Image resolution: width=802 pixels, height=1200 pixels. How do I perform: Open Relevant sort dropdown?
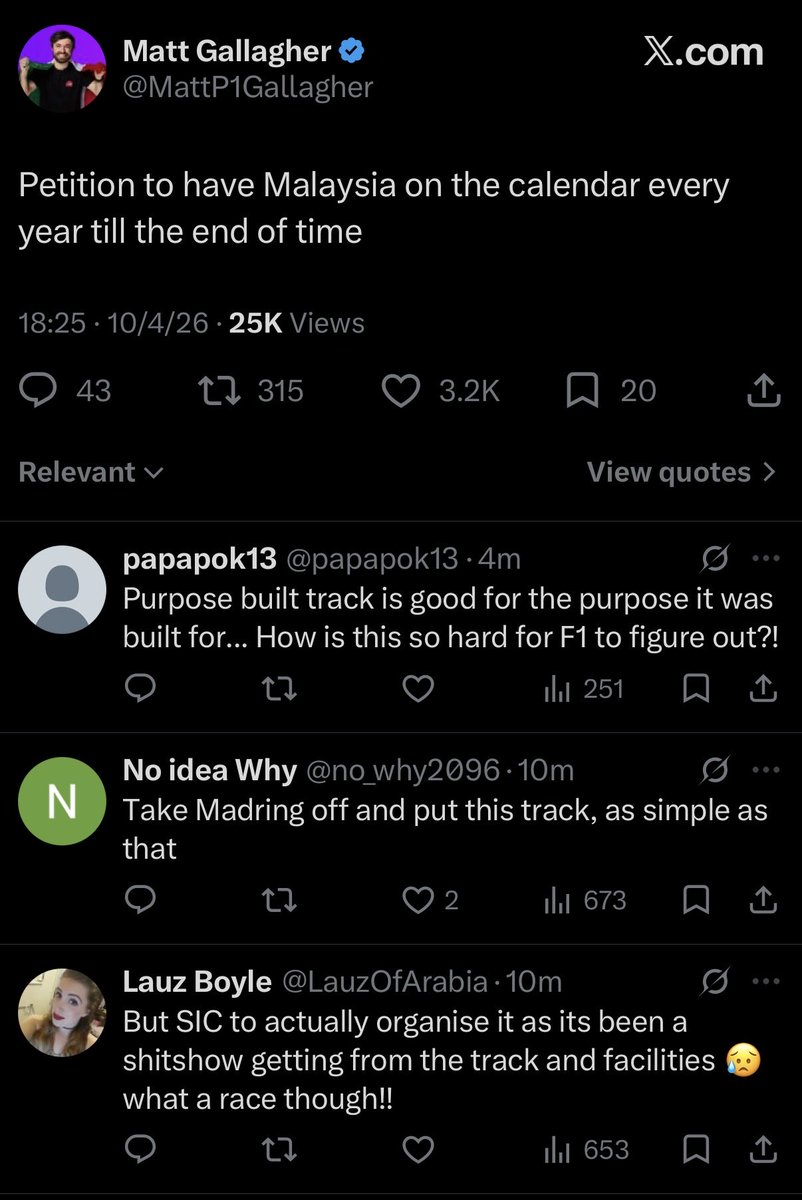[91, 472]
